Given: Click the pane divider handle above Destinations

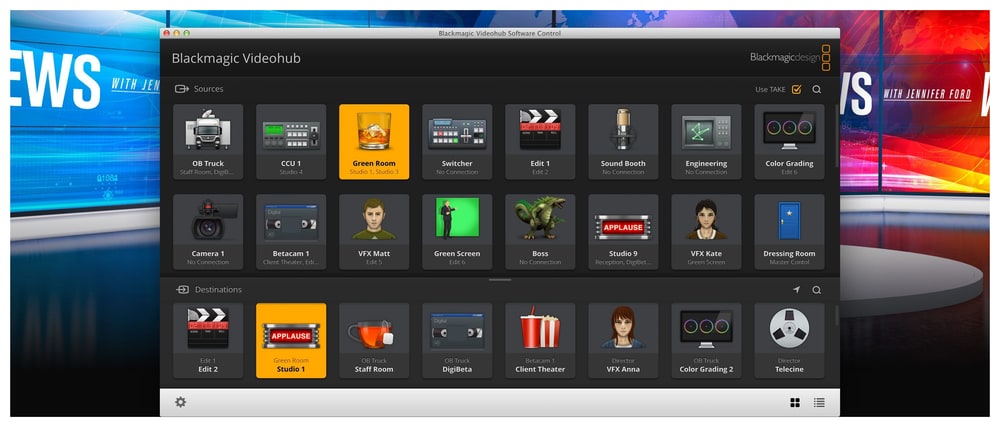Looking at the screenshot, I should (500, 280).
